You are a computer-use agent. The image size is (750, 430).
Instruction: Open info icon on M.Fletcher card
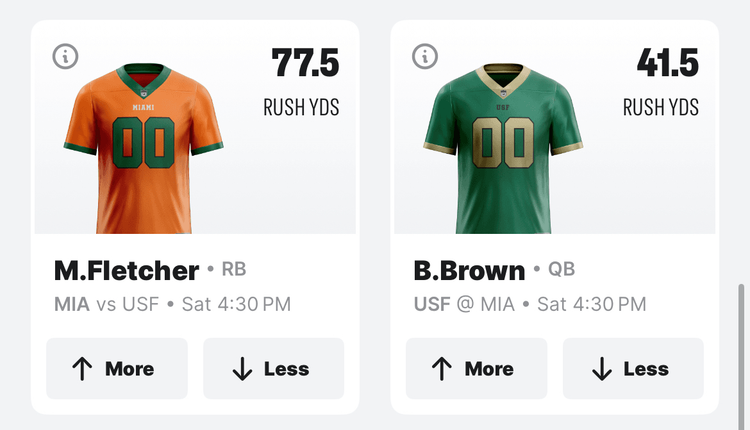(66, 56)
